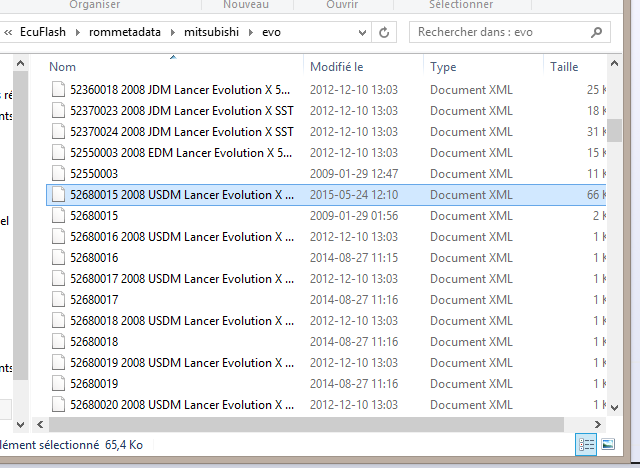Select 52370024 2008 JDM Lancer file

point(182,131)
